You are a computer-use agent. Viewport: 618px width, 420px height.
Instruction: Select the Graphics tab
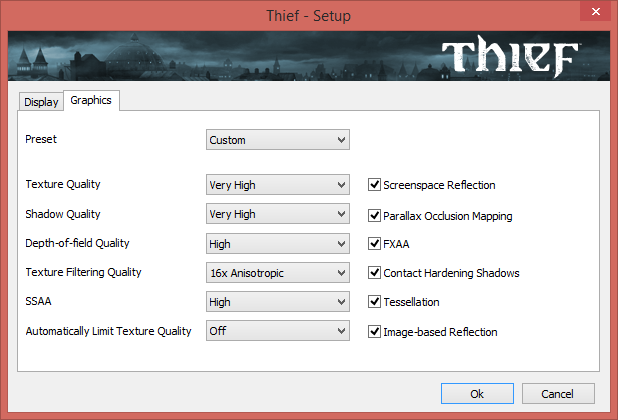[91, 100]
